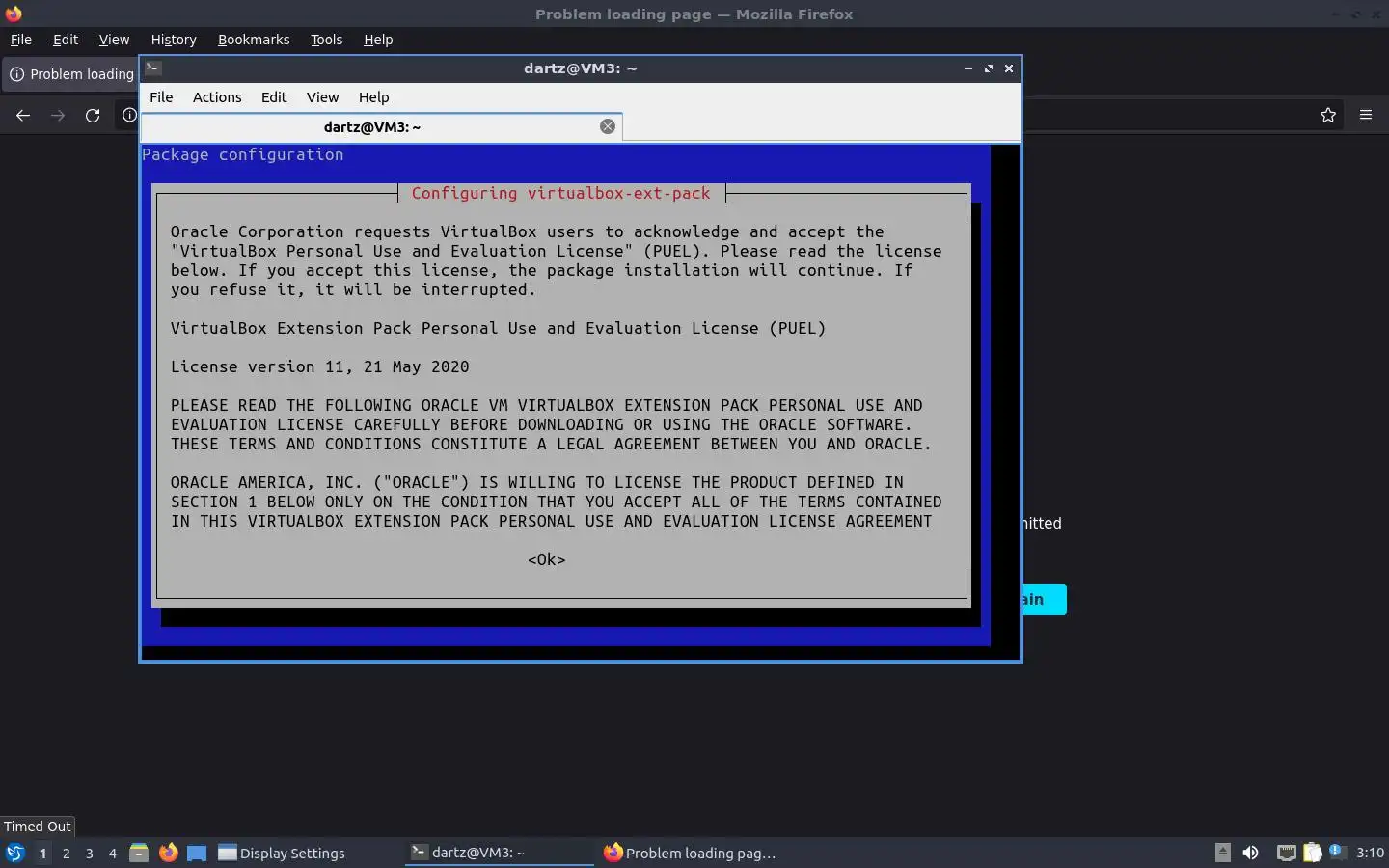
Task: Open the terminal Actions menu
Action: (217, 97)
